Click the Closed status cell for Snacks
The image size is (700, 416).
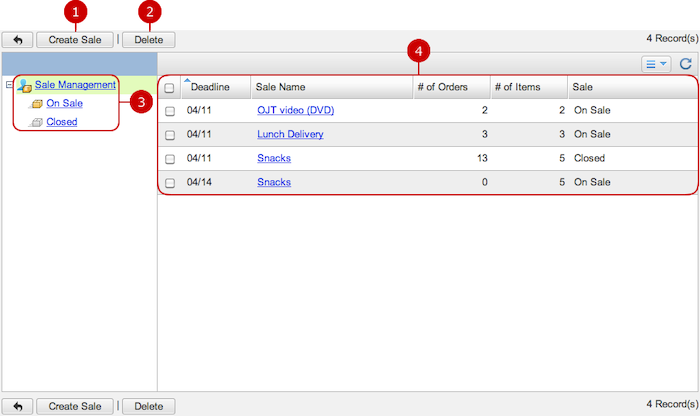pyautogui.click(x=589, y=158)
